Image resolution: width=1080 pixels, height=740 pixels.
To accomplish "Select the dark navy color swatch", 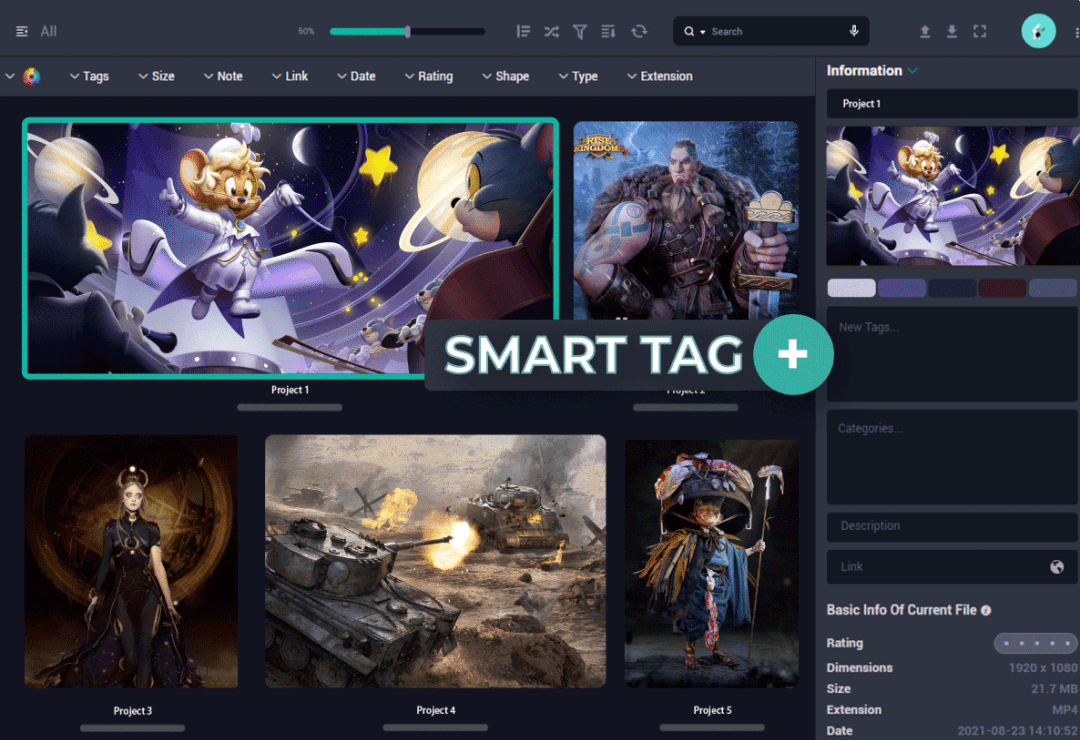I will coord(952,287).
